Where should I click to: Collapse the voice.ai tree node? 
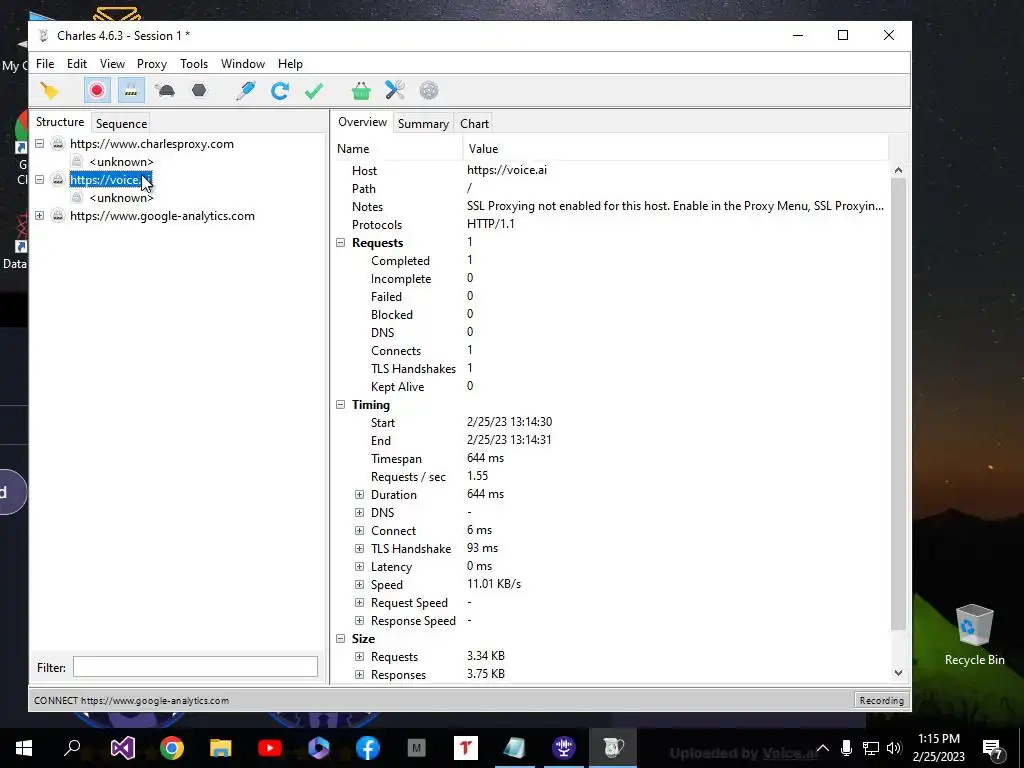[x=40, y=180]
